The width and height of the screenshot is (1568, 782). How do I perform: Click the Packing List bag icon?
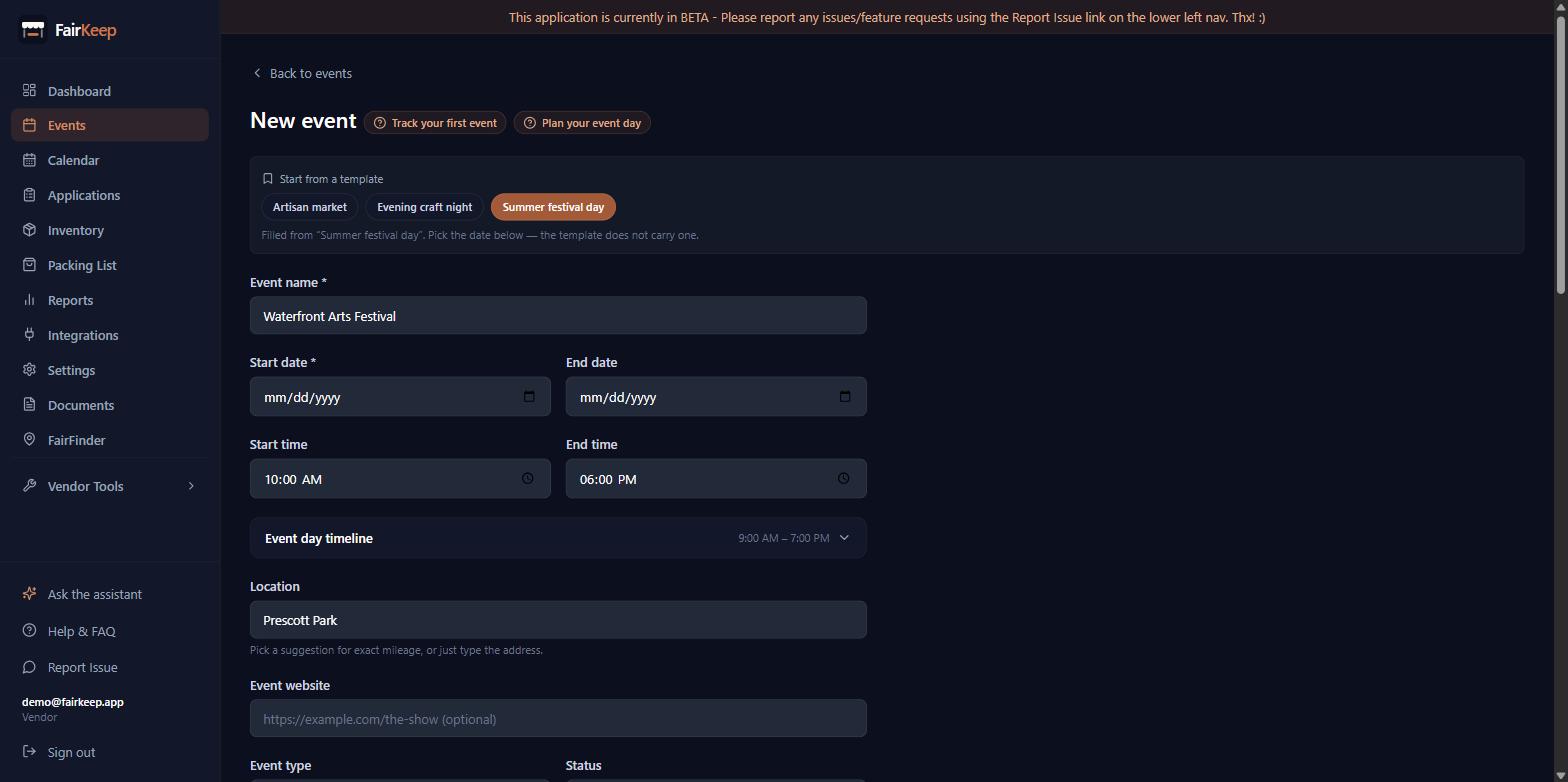[x=29, y=265]
